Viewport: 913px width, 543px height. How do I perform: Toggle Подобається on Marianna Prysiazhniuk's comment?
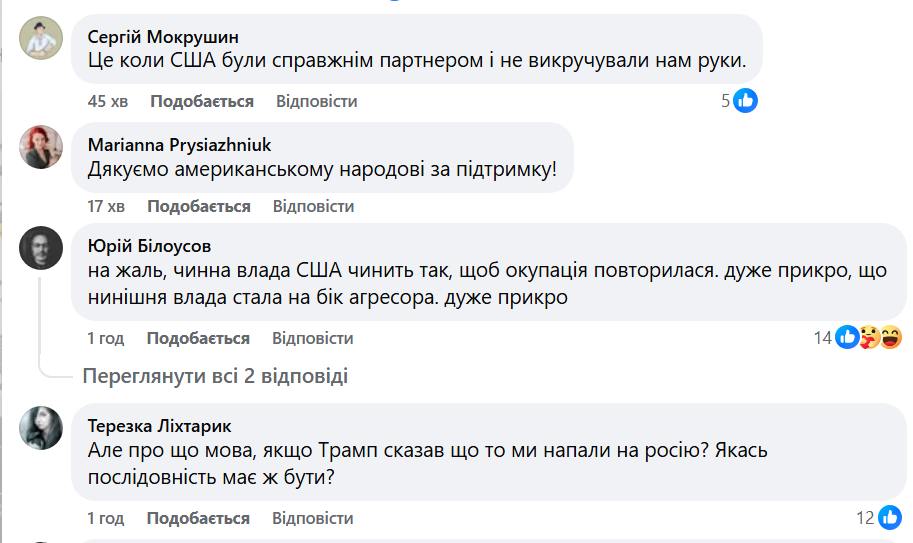coord(198,206)
